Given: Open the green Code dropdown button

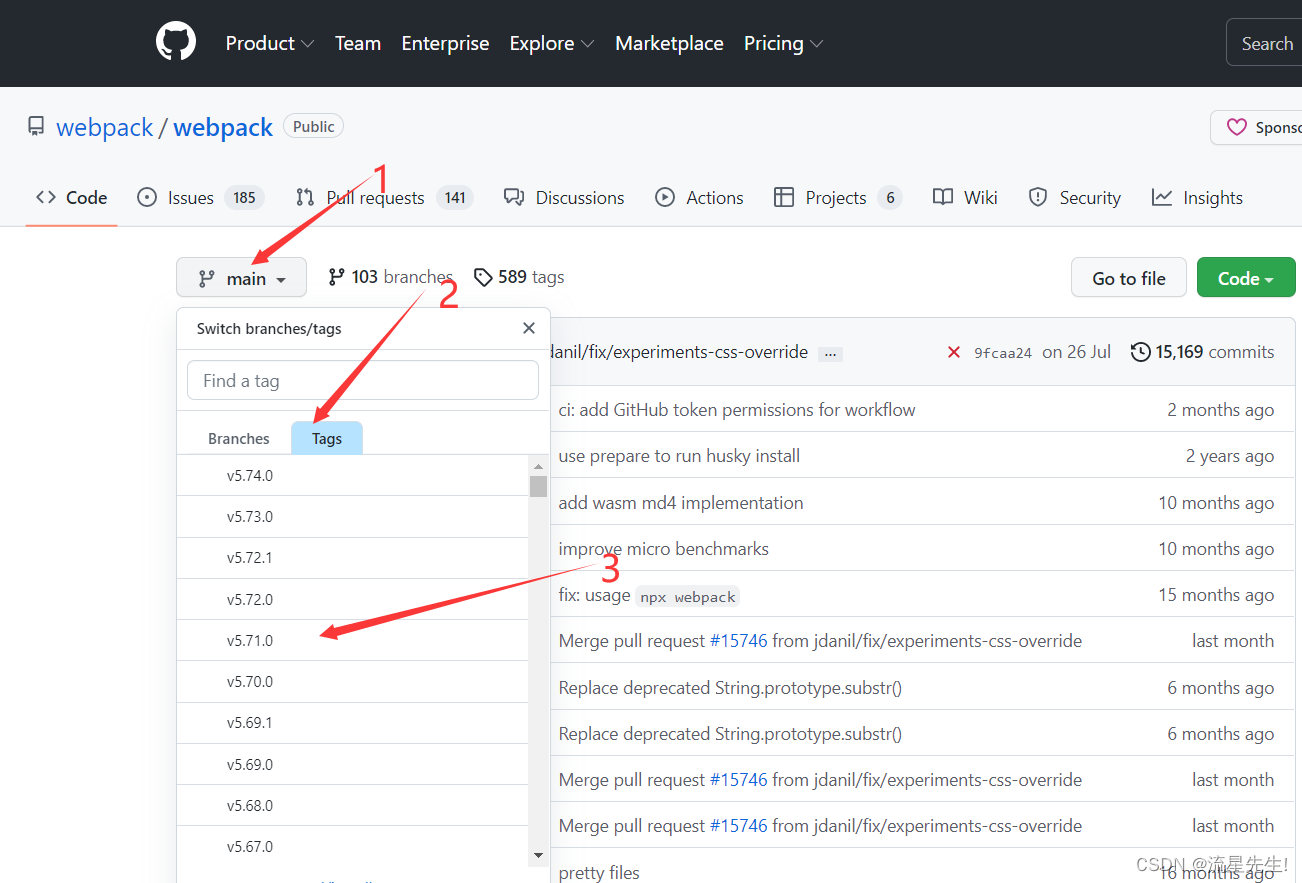Looking at the screenshot, I should (x=1246, y=278).
